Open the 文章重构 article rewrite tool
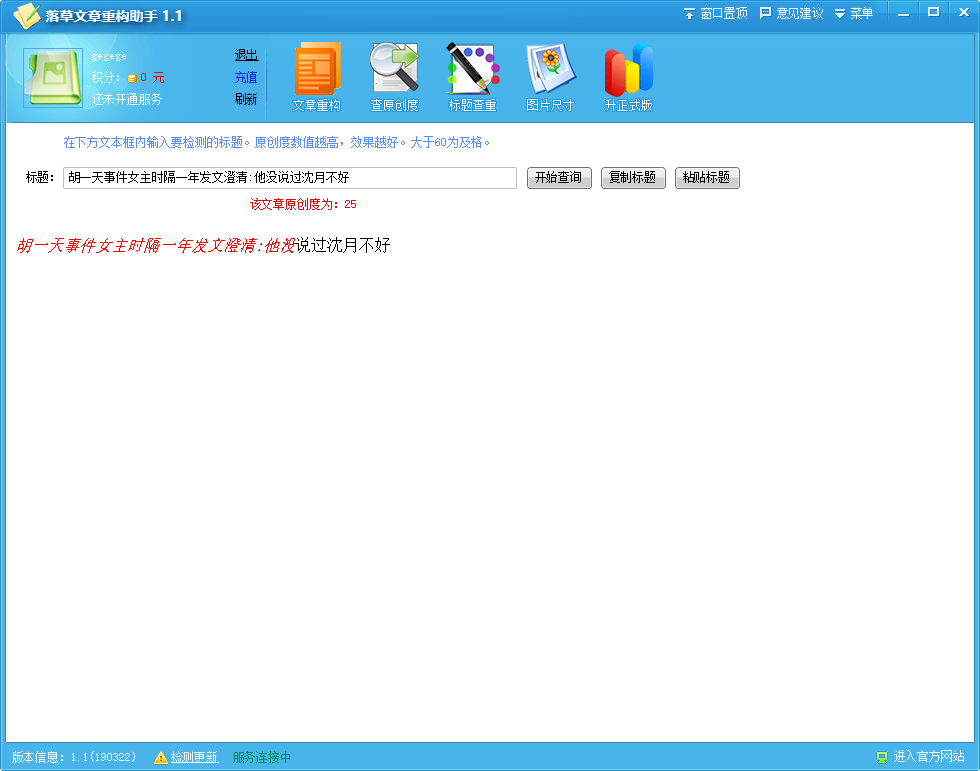Image resolution: width=980 pixels, height=771 pixels. tap(317, 77)
